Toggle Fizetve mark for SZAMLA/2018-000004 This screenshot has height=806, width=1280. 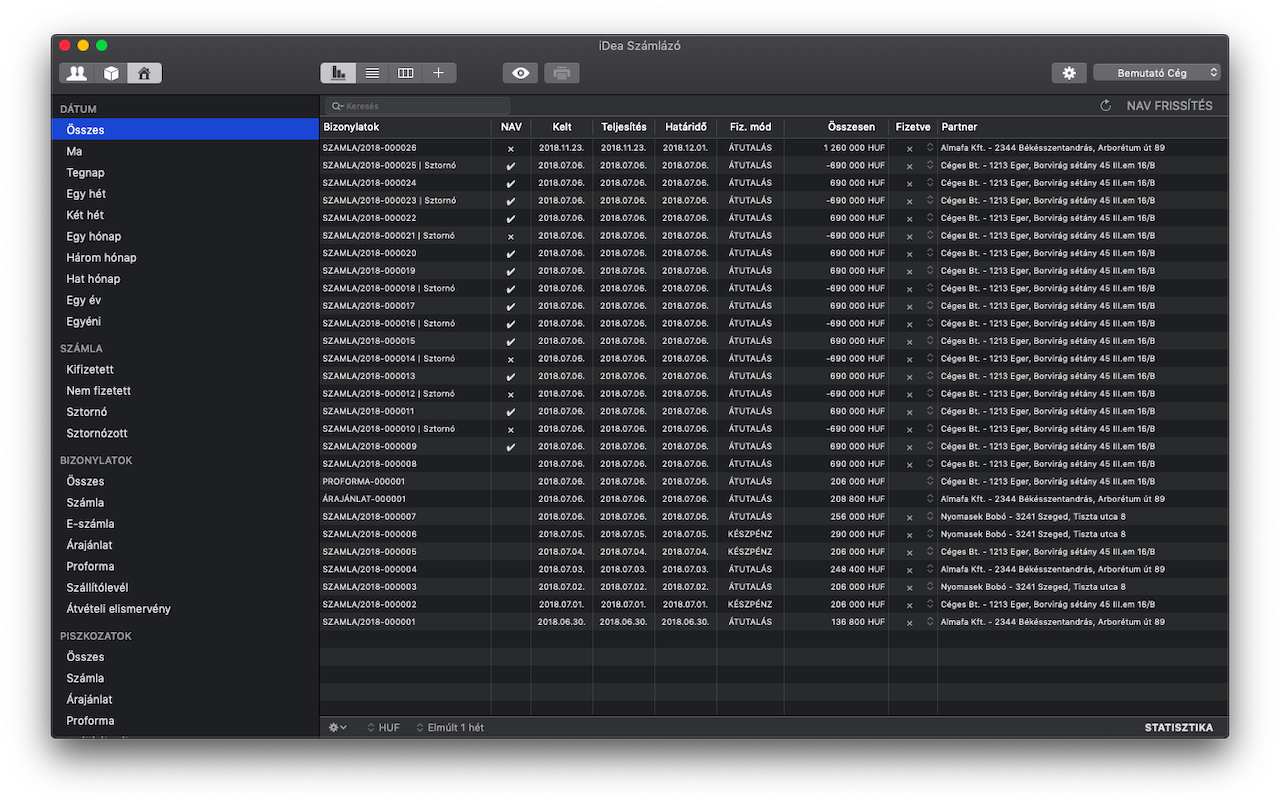click(x=909, y=570)
